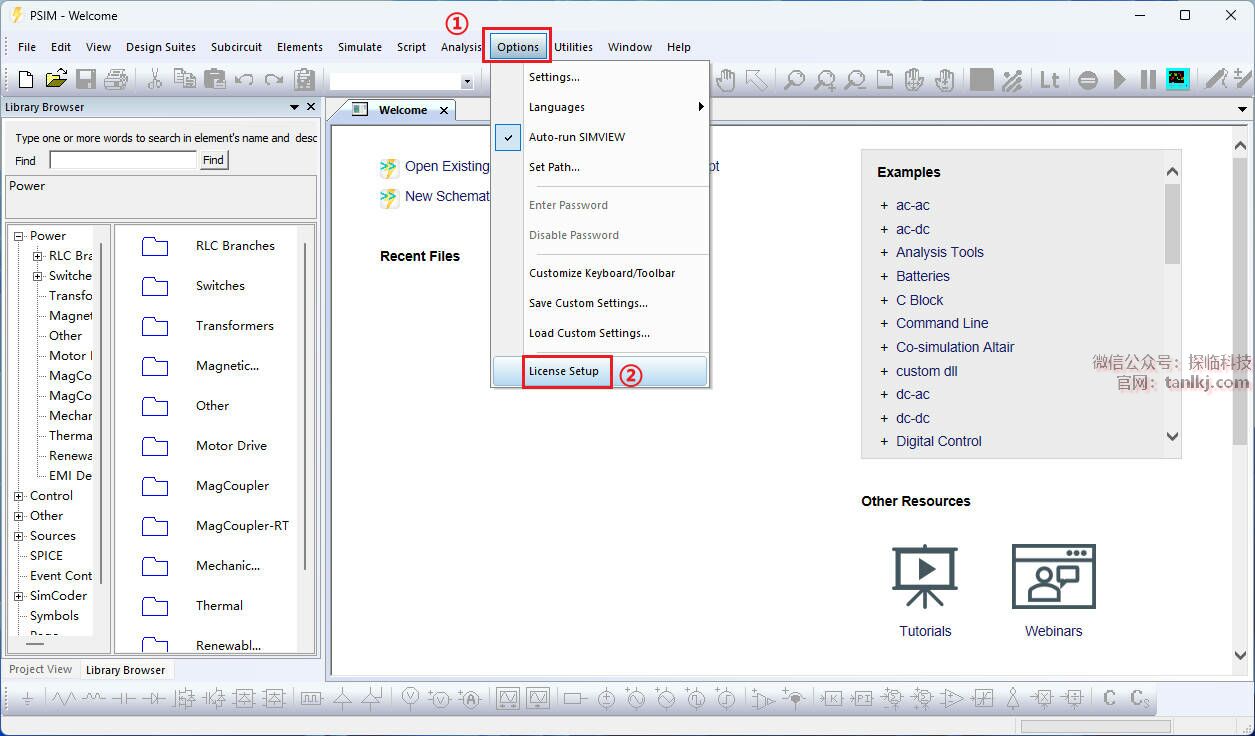The image size is (1255, 736).
Task: Click the Save floppy disk icon
Action: (86, 79)
